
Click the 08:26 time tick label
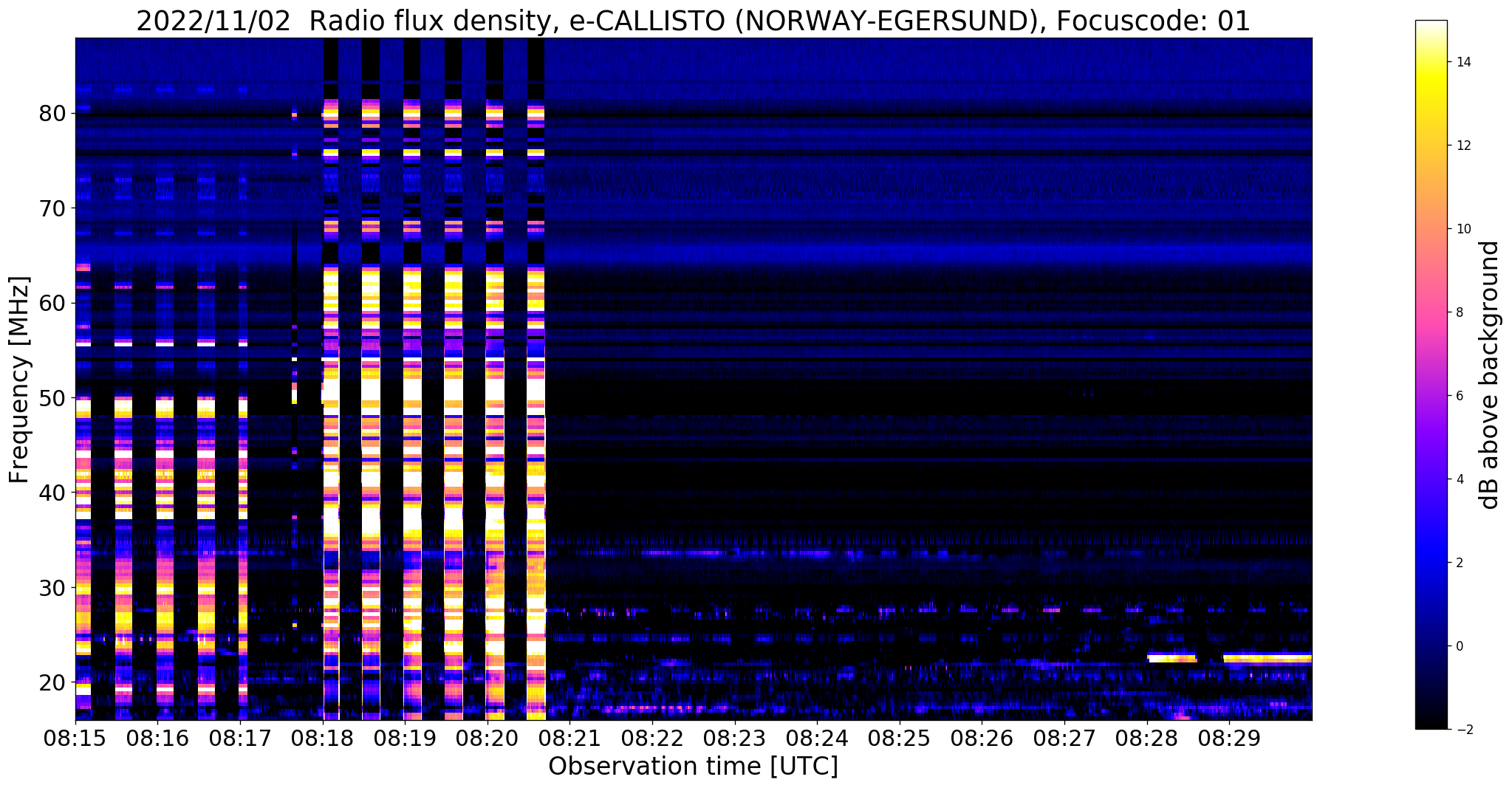tap(982, 738)
